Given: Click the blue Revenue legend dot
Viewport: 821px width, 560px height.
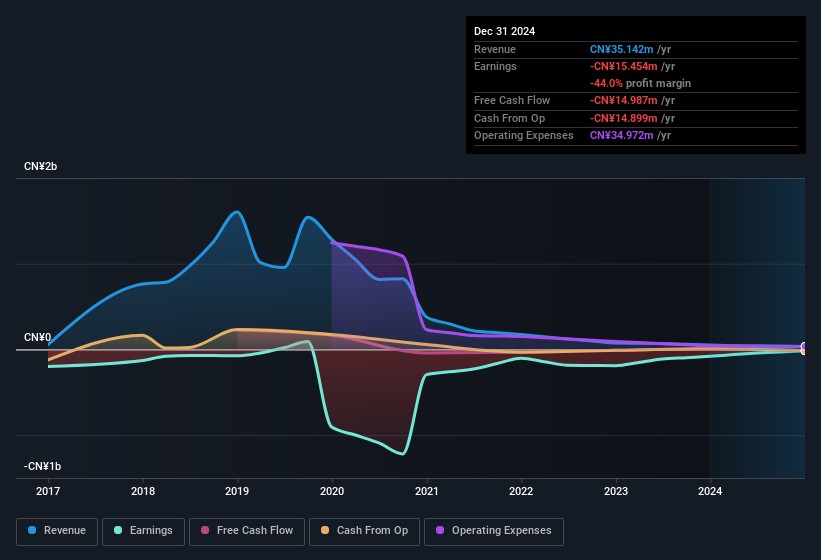Looking at the screenshot, I should coord(33,531).
